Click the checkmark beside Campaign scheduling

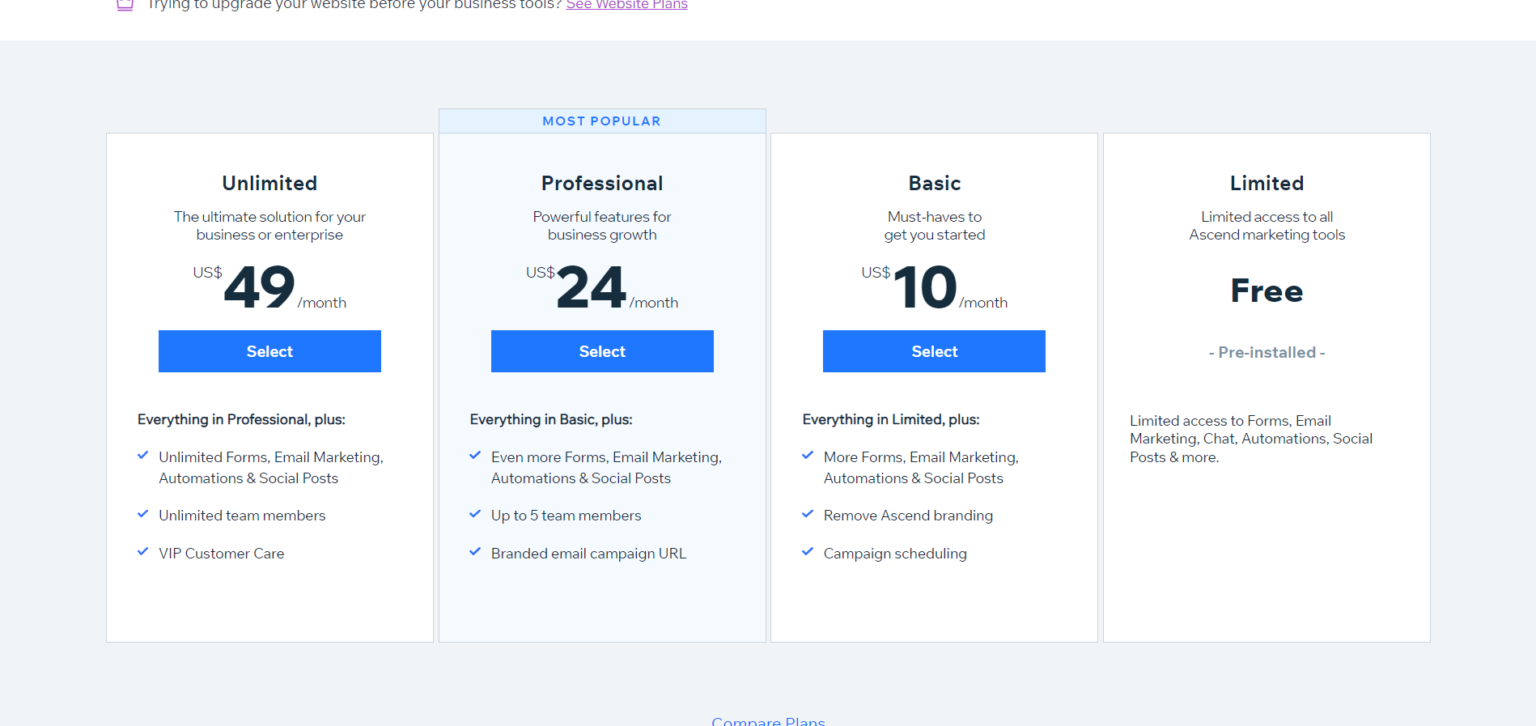coord(807,551)
